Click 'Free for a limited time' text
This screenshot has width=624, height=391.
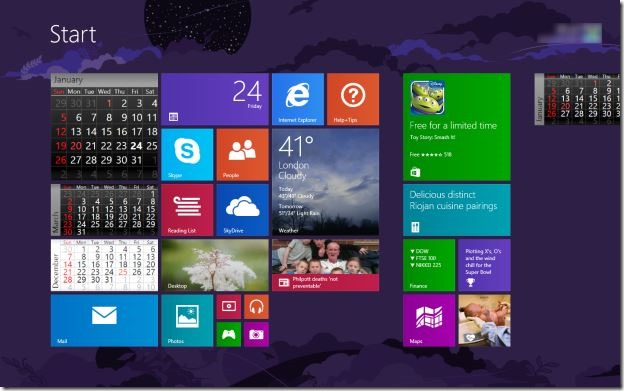click(453, 126)
